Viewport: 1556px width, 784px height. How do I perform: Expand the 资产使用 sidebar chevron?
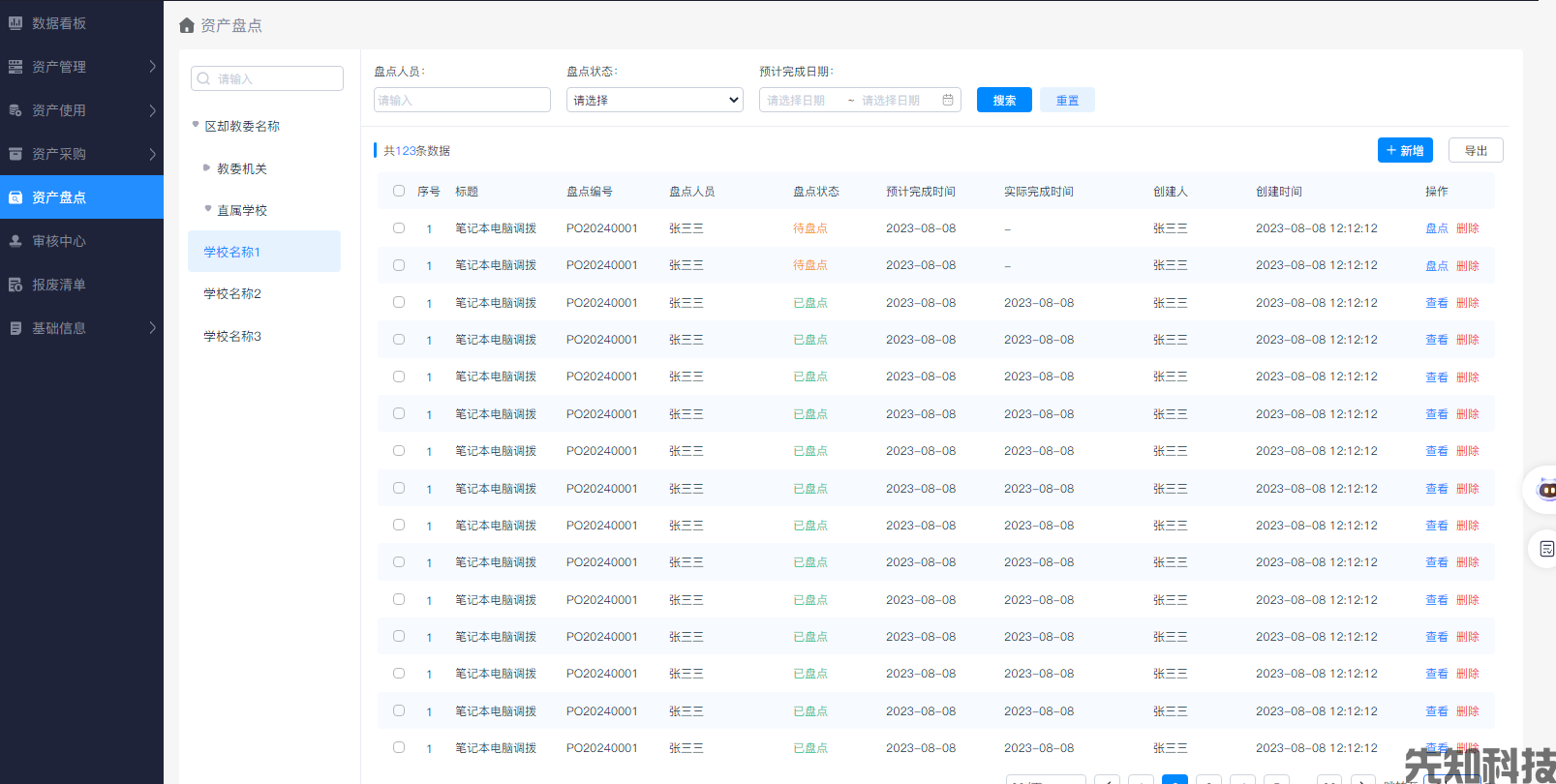pos(152,110)
